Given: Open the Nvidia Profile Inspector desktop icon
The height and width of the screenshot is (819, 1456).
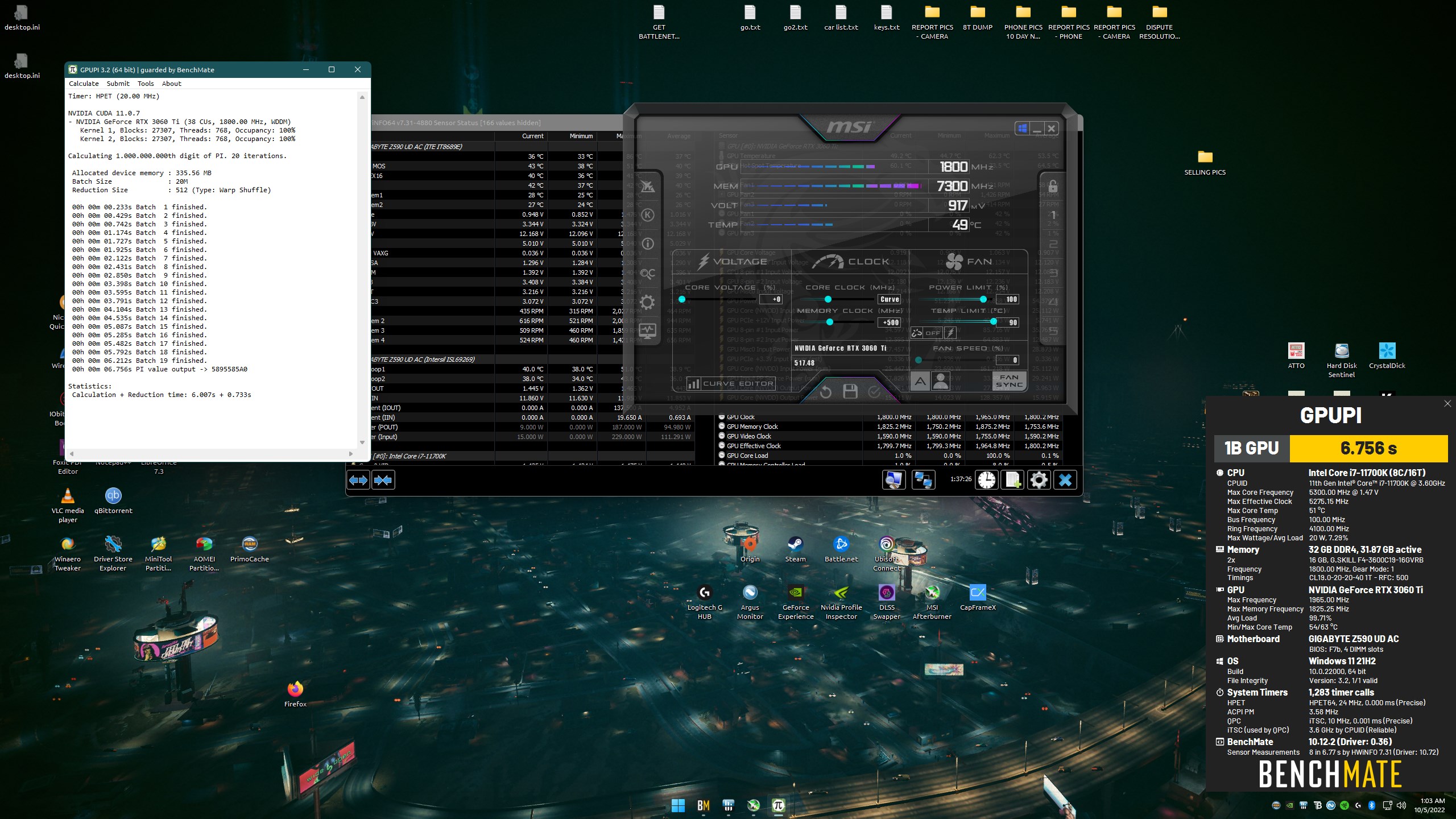Looking at the screenshot, I should pyautogui.click(x=841, y=602).
